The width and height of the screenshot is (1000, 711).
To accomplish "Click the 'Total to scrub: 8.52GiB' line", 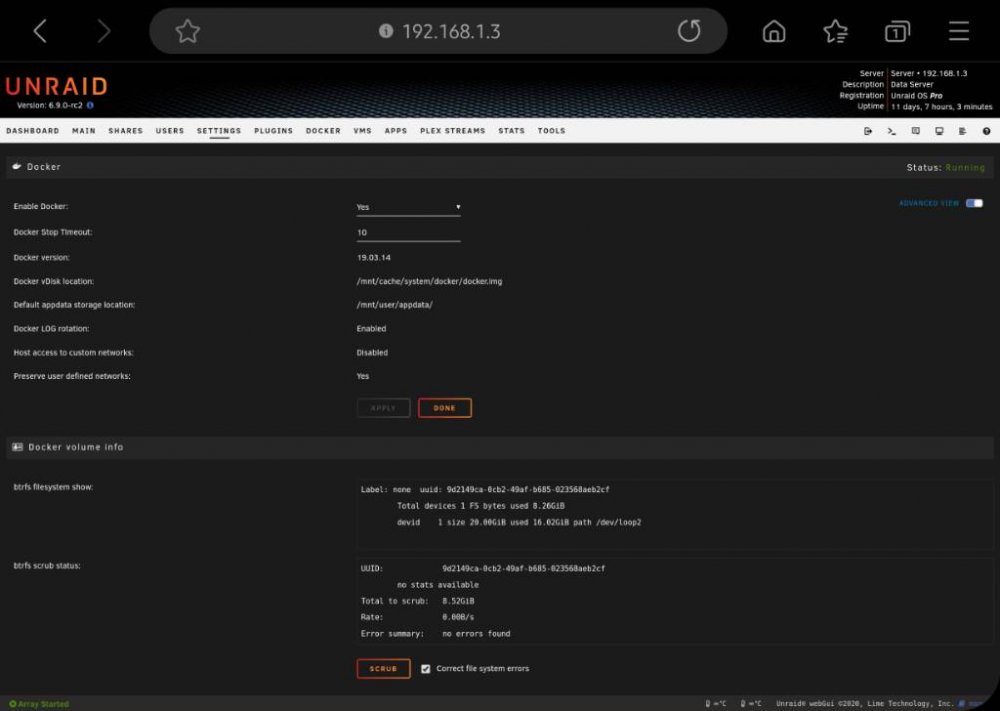I will 418,601.
